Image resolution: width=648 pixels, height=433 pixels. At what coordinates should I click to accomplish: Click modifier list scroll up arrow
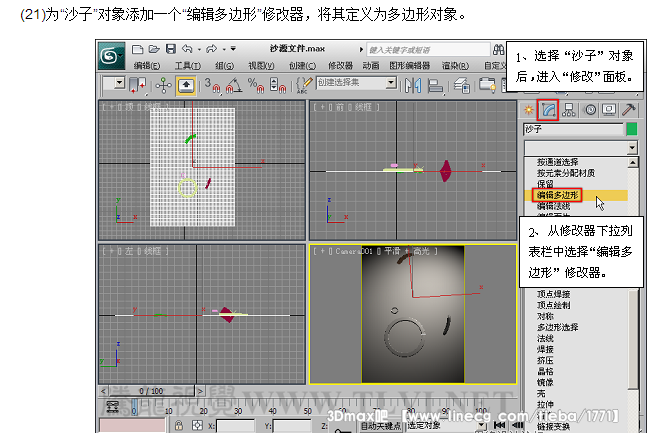coord(633,162)
